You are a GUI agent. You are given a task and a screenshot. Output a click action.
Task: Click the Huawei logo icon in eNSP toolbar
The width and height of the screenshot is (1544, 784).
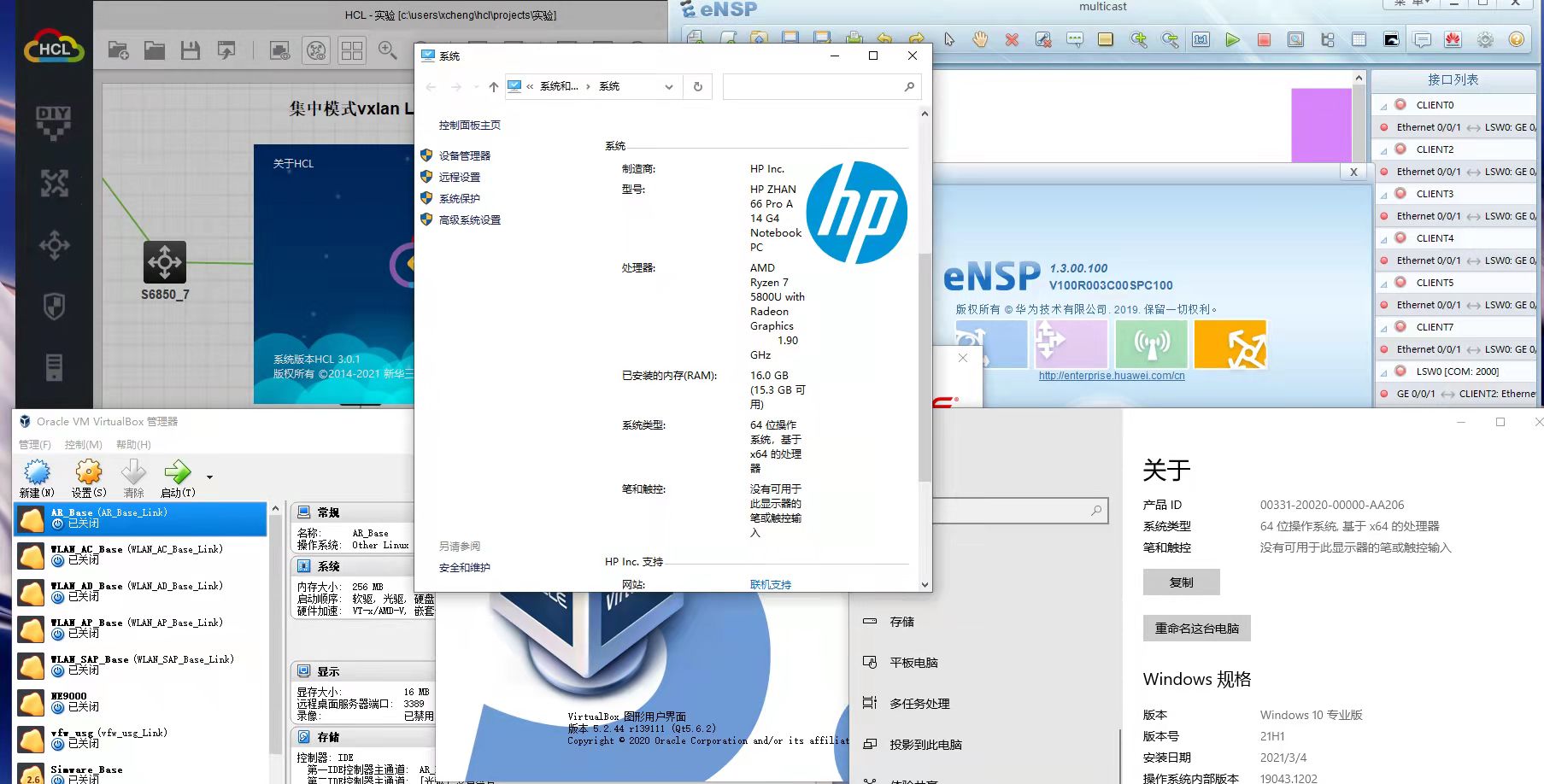pyautogui.click(x=1453, y=39)
